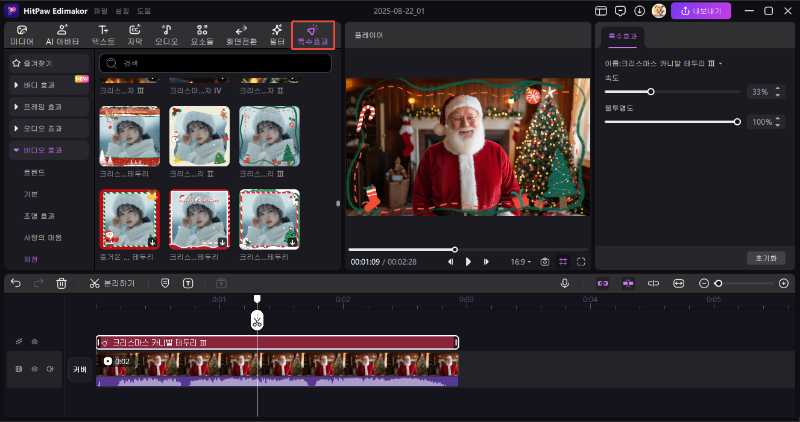Open the Help (도움) menu

point(144,11)
